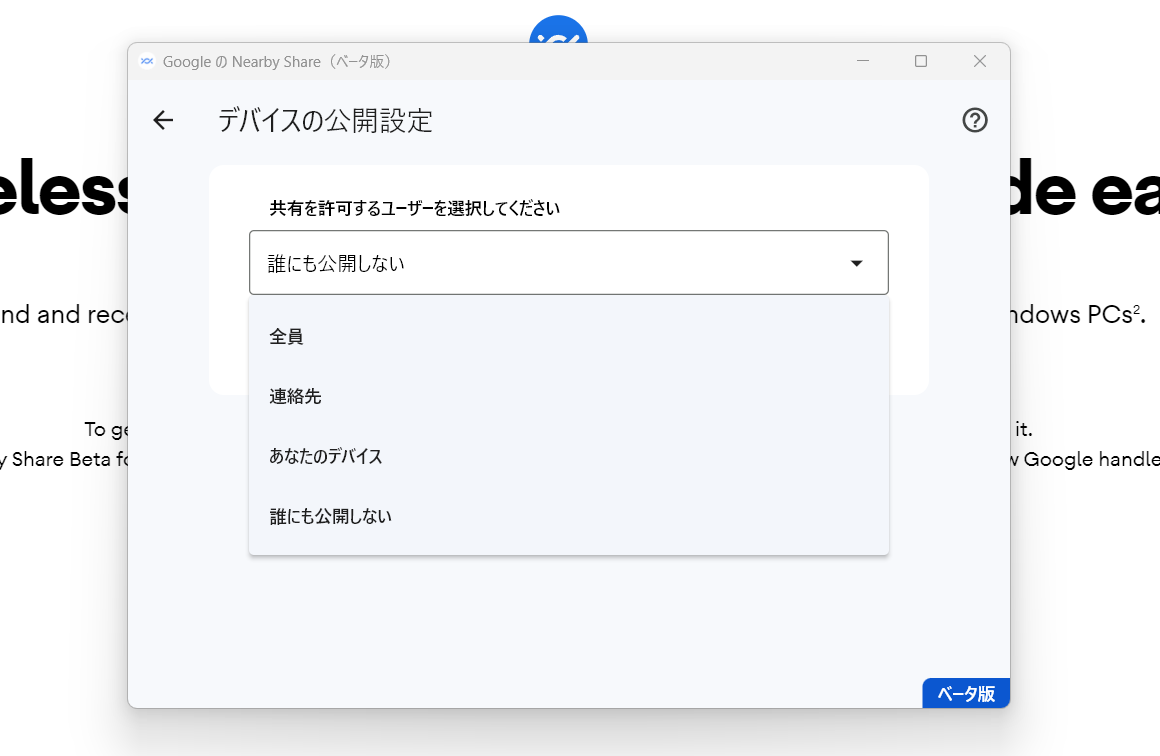1160x756 pixels.
Task: Click the デバイスの公開設定 heading
Action: coord(325,120)
